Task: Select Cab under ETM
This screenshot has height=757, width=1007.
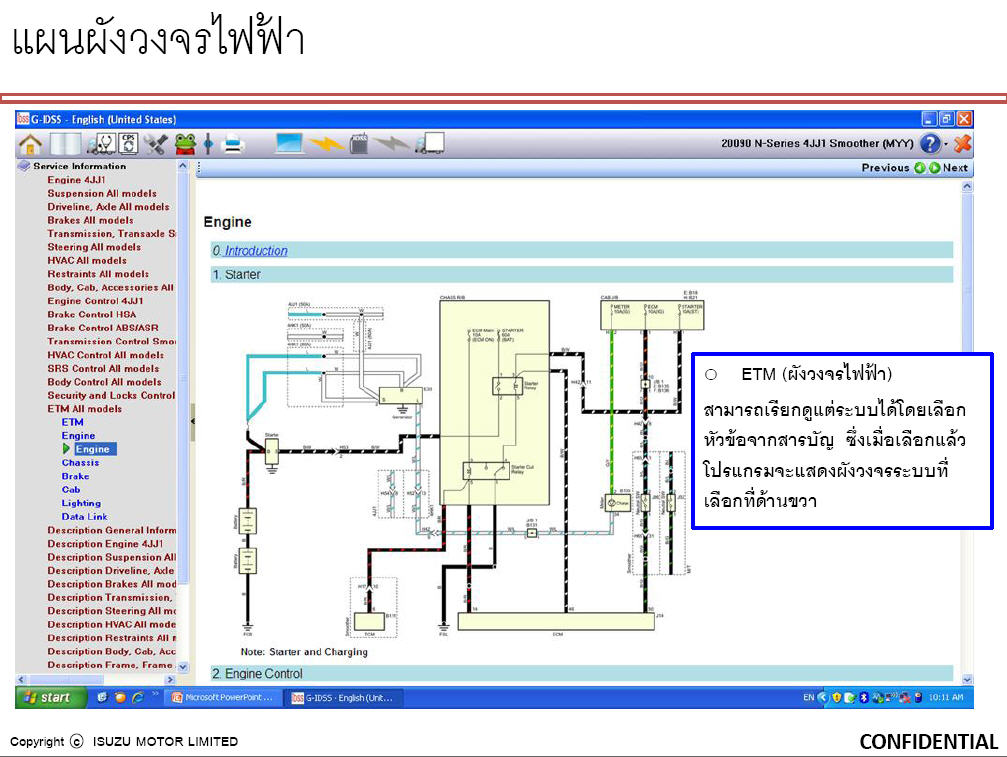Action: [71, 490]
